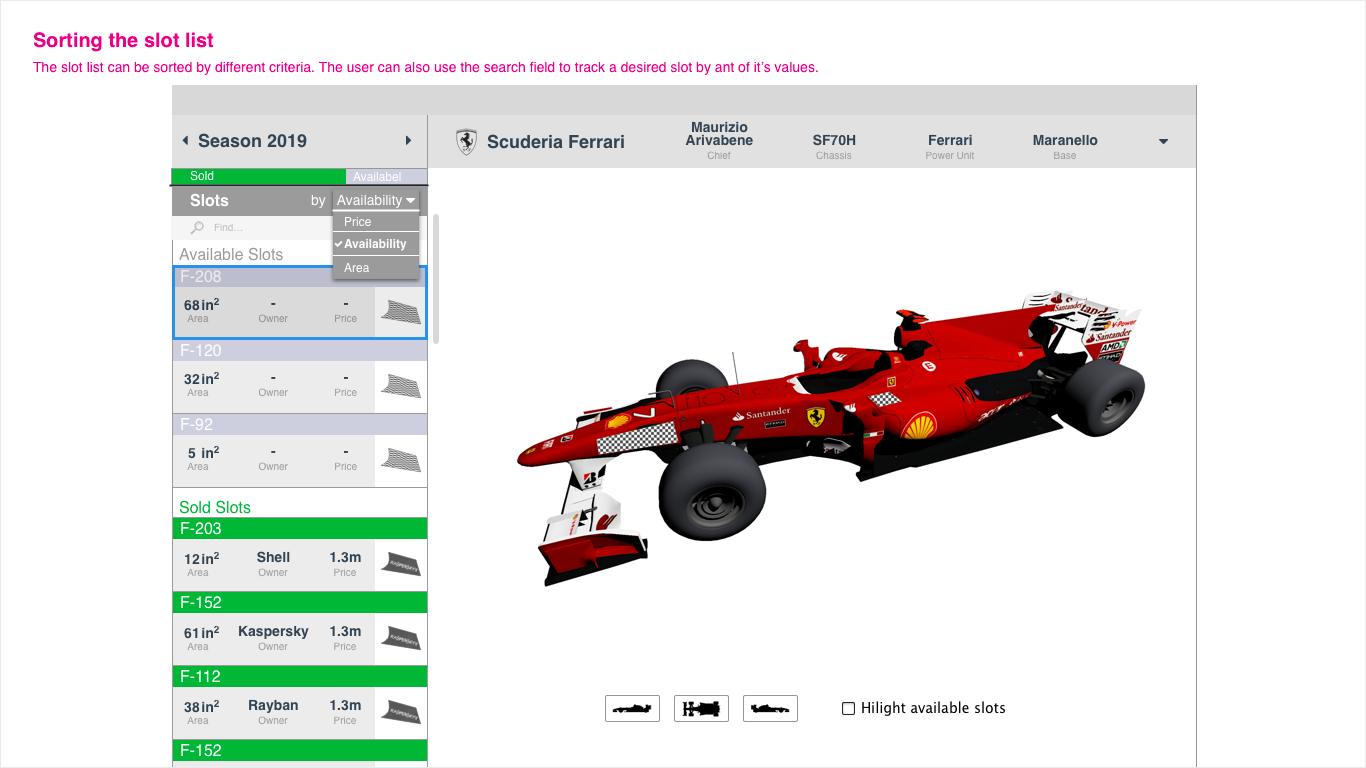Select slot F-208 header
Viewport: 1366px width, 768px height.
pyautogui.click(x=300, y=277)
